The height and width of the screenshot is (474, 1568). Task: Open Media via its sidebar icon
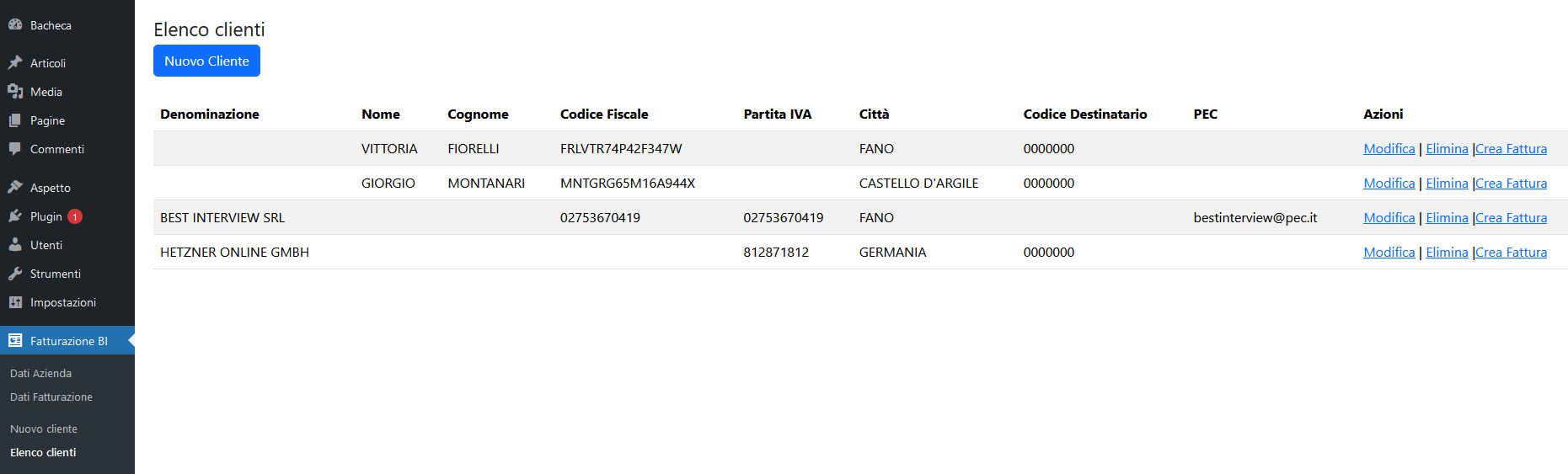tap(15, 92)
